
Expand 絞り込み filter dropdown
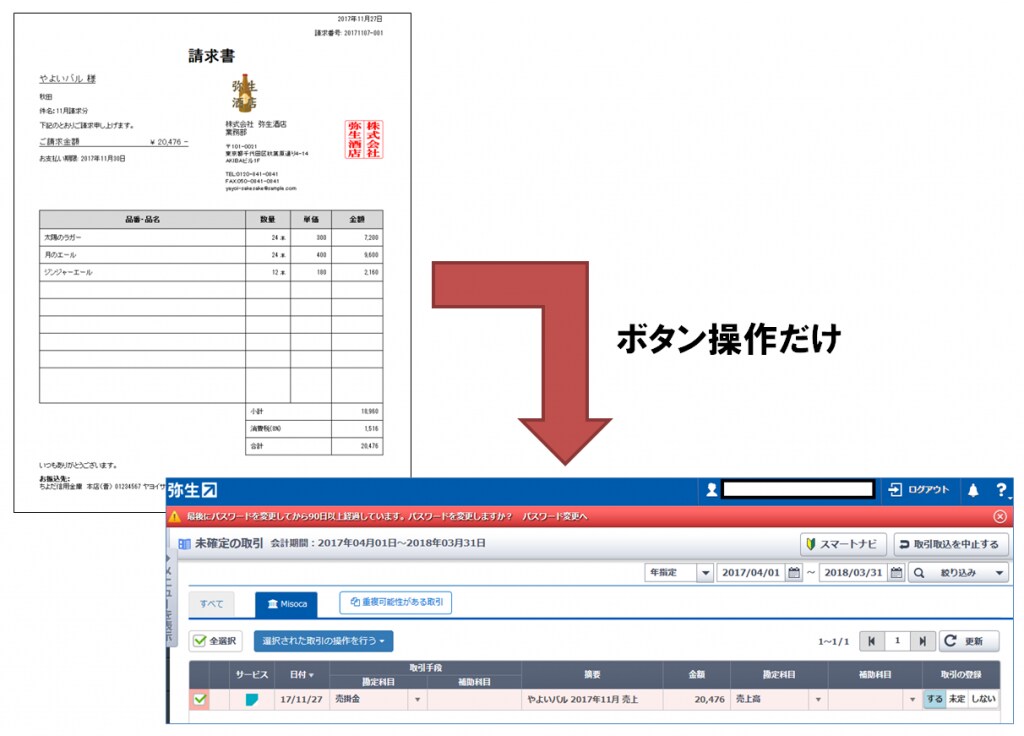(960, 573)
